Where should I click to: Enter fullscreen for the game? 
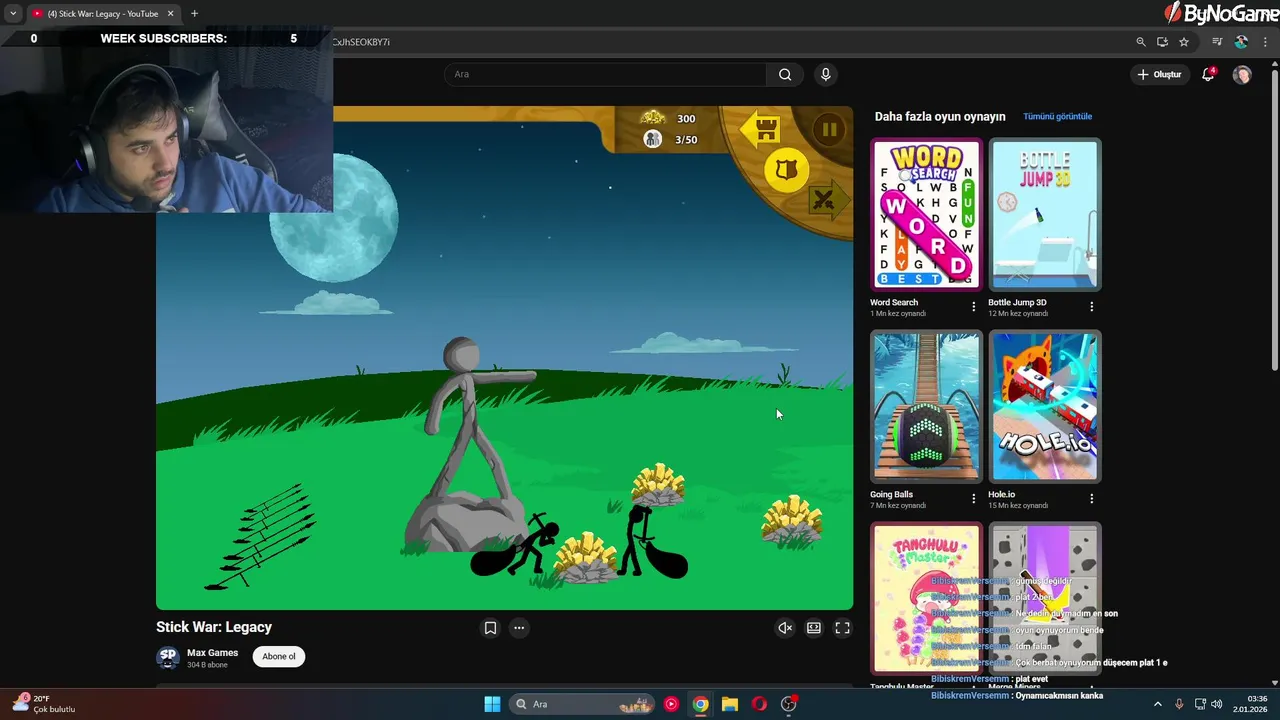click(x=843, y=628)
